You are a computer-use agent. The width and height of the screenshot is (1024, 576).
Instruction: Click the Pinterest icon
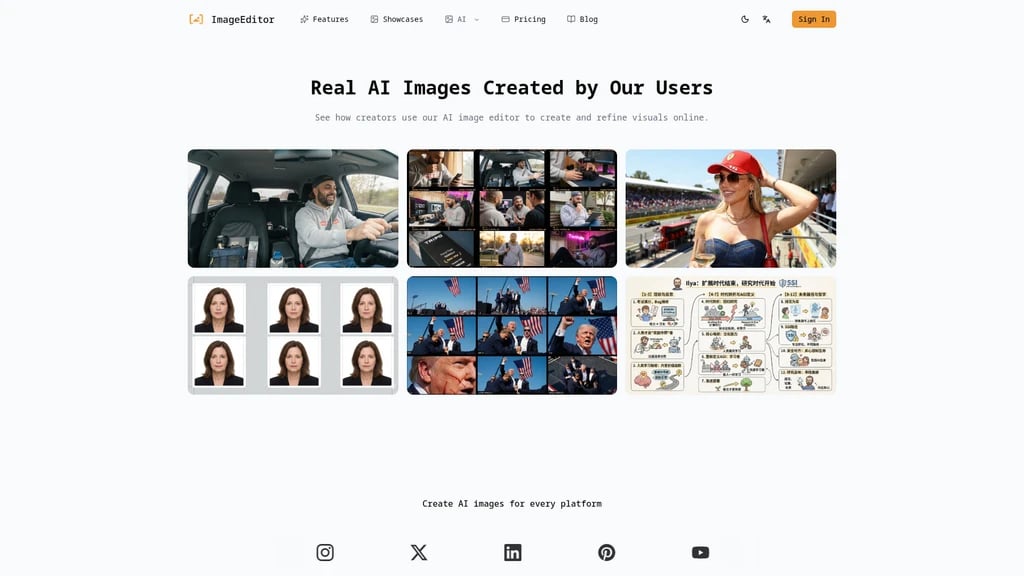(607, 552)
